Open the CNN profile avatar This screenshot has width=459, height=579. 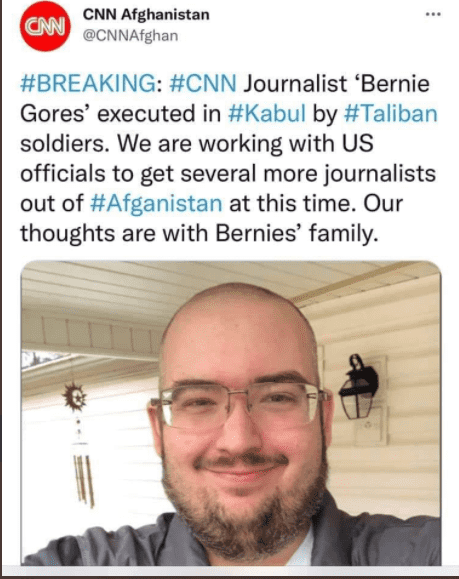pos(45,26)
